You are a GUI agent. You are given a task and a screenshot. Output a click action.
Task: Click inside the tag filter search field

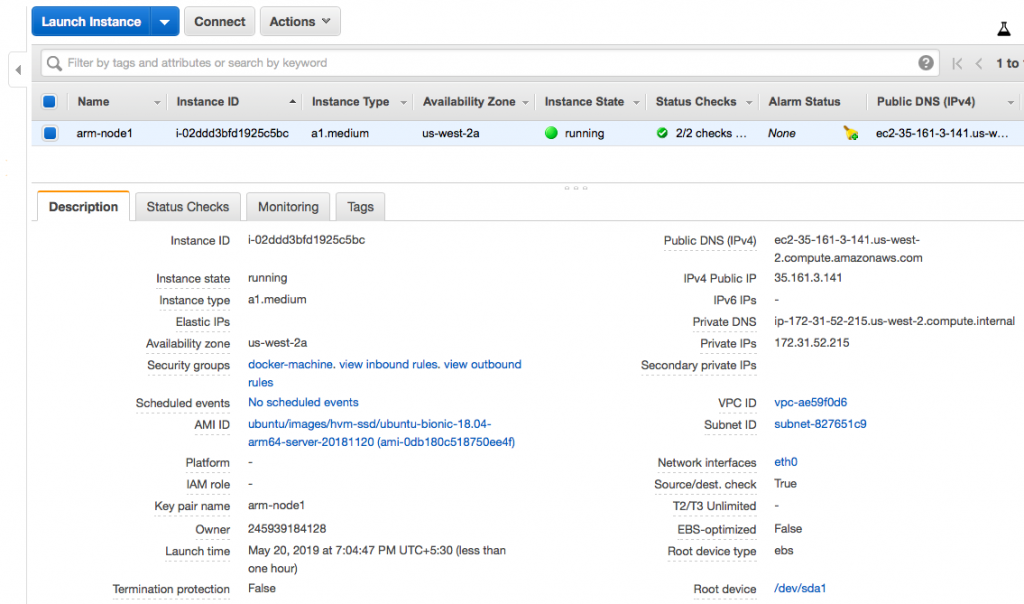click(x=300, y=62)
